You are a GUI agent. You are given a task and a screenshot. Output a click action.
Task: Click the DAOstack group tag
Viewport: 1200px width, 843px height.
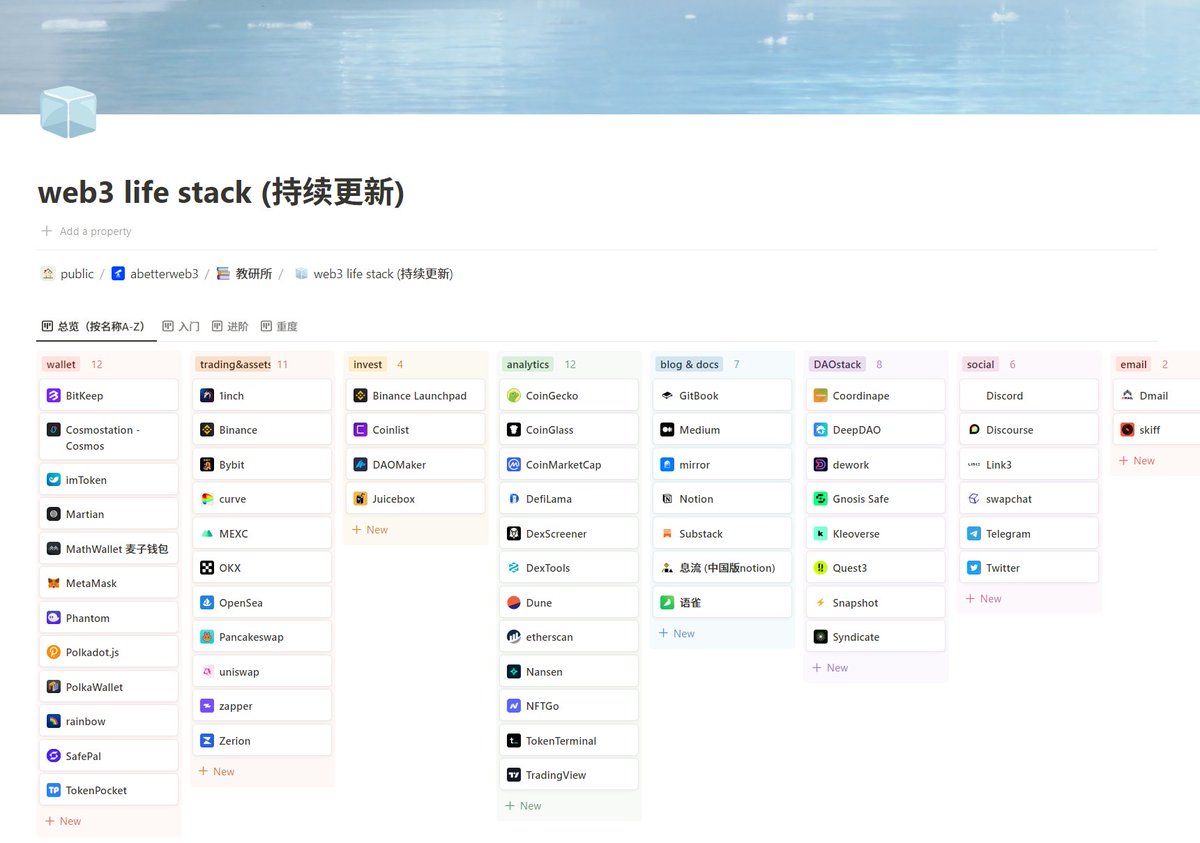click(838, 365)
